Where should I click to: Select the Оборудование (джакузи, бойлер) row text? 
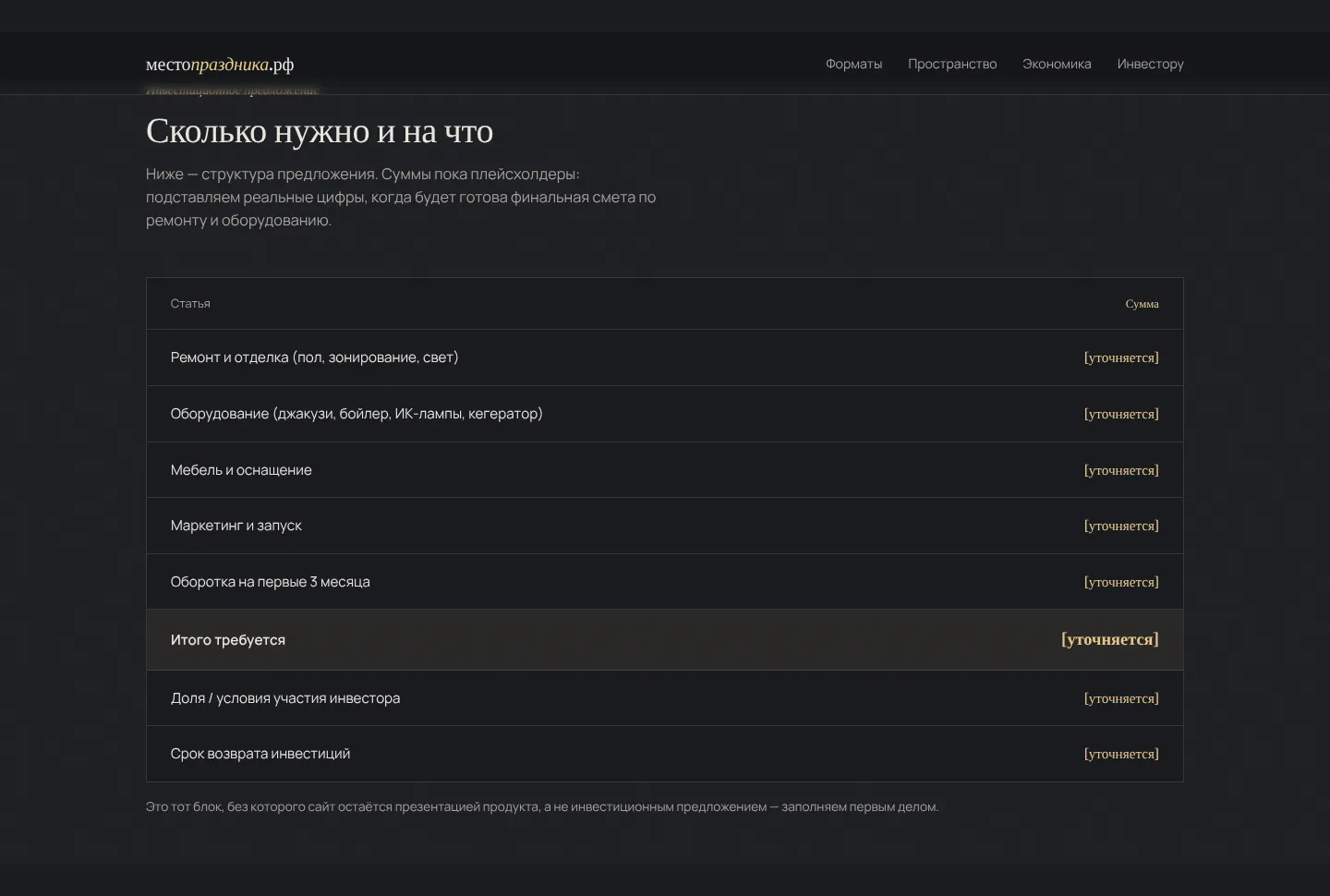pyautogui.click(x=357, y=414)
